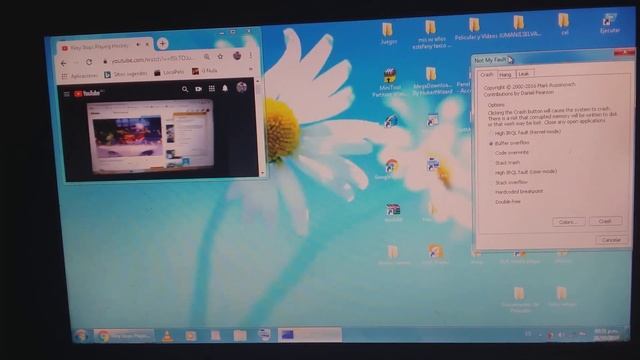Open the YouTube apps grid icon
Viewport: 640px width, 360px height.
pos(211,89)
